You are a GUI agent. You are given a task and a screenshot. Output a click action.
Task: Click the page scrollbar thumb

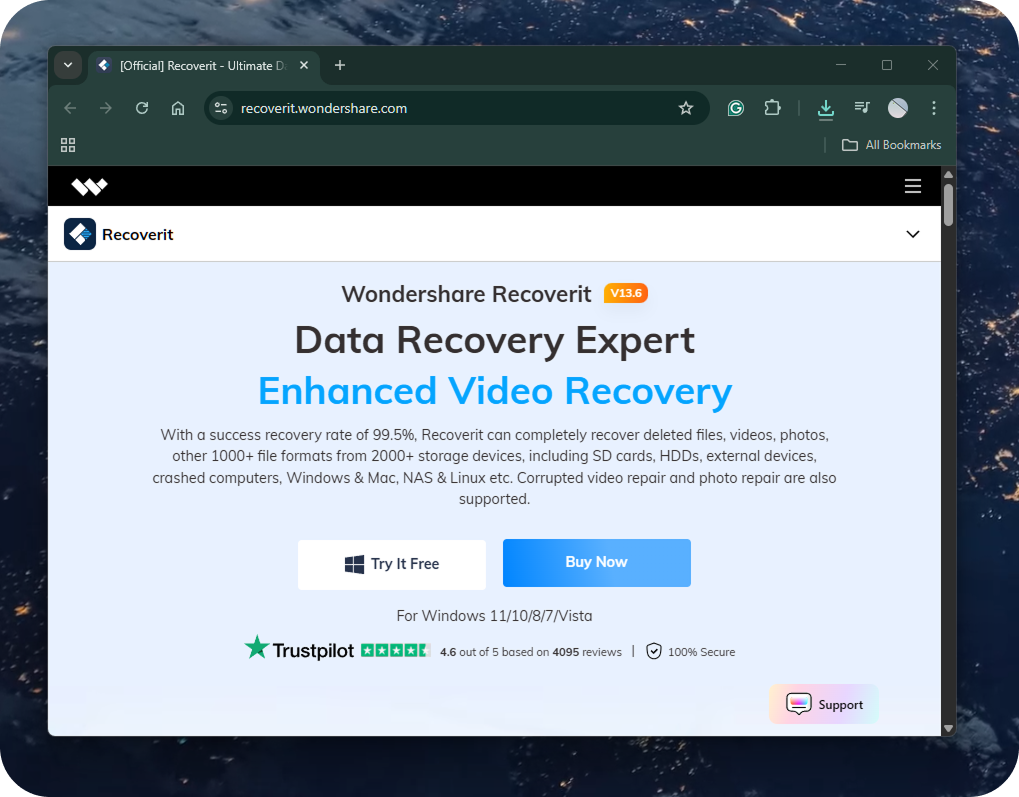click(948, 205)
